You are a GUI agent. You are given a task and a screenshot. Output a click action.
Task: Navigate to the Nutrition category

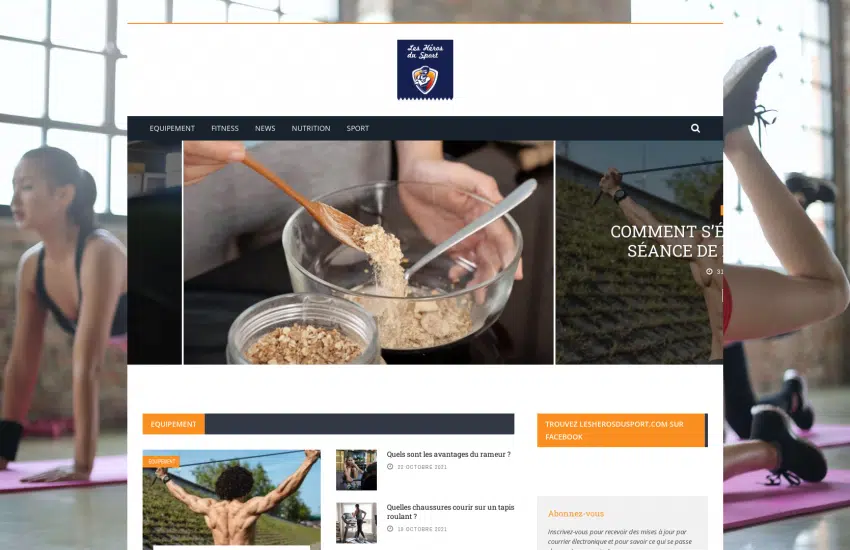point(311,128)
